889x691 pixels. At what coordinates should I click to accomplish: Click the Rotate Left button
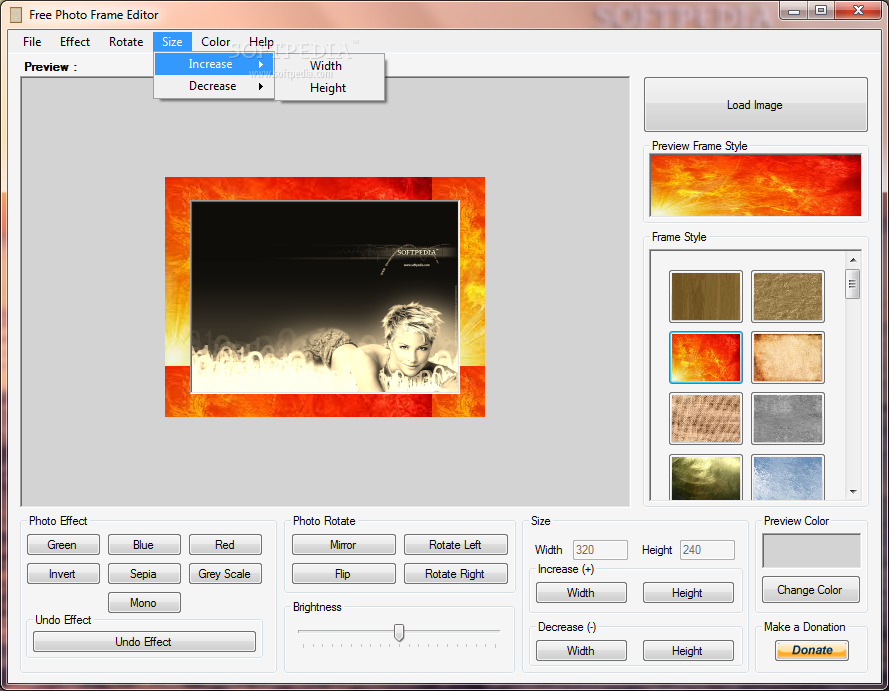point(455,545)
